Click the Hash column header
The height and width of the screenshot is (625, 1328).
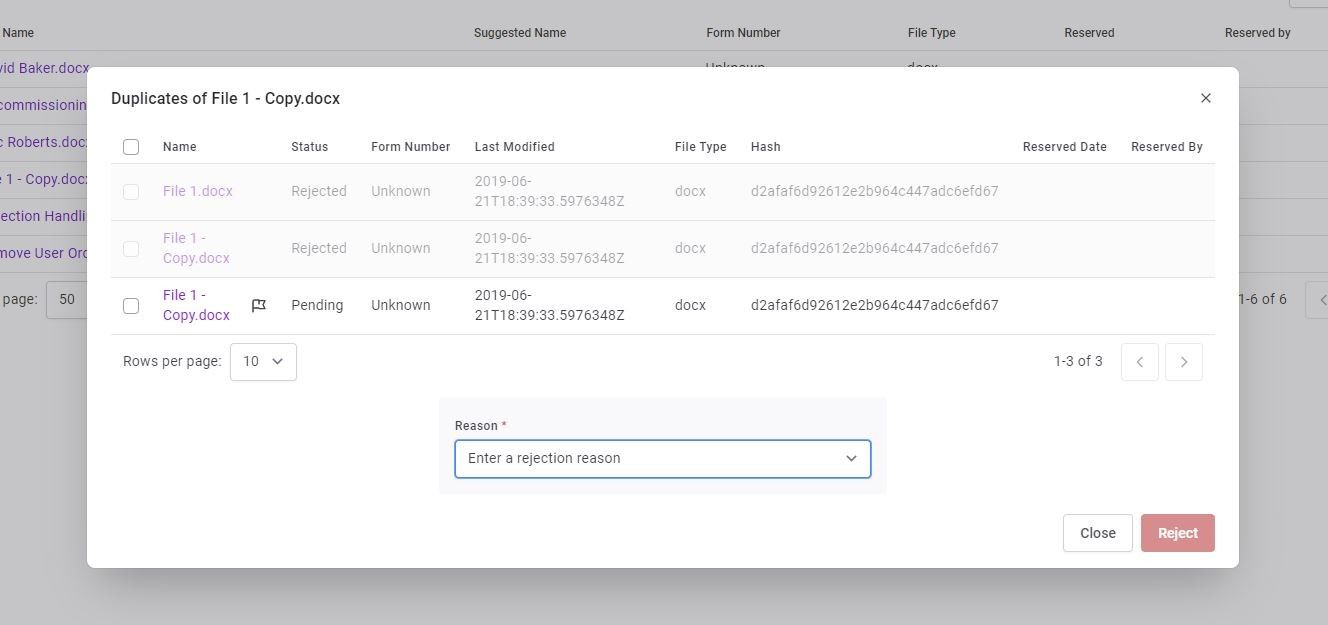coord(765,147)
